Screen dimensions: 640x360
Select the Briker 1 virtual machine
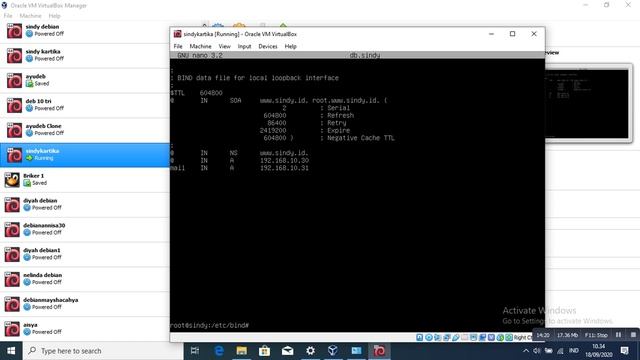click(85, 180)
